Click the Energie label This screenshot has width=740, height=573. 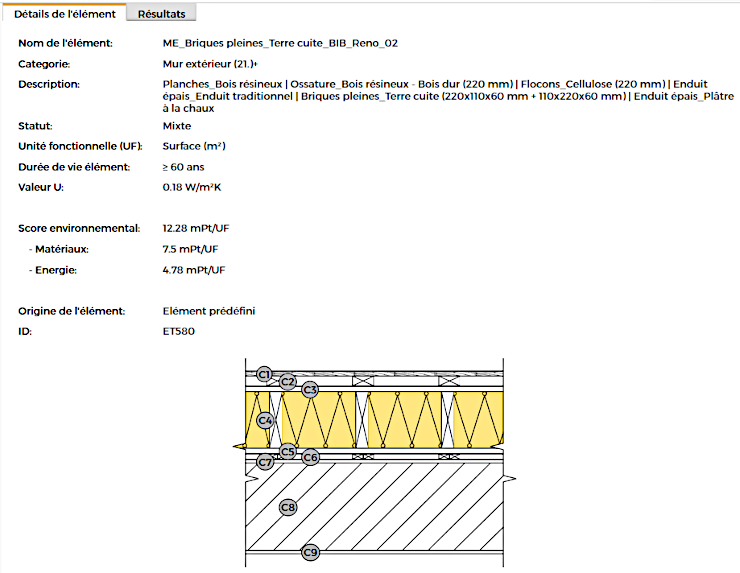[x=56, y=270]
